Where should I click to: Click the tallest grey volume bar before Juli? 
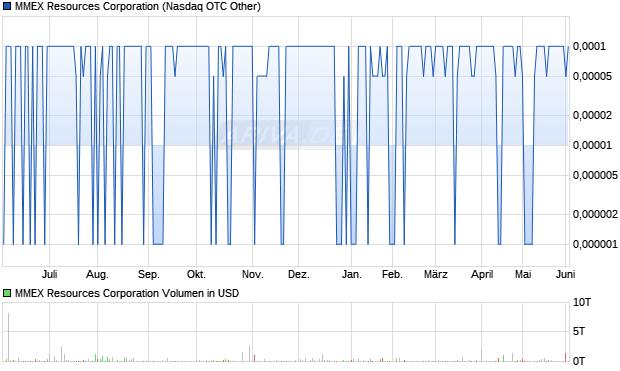click(x=8, y=337)
